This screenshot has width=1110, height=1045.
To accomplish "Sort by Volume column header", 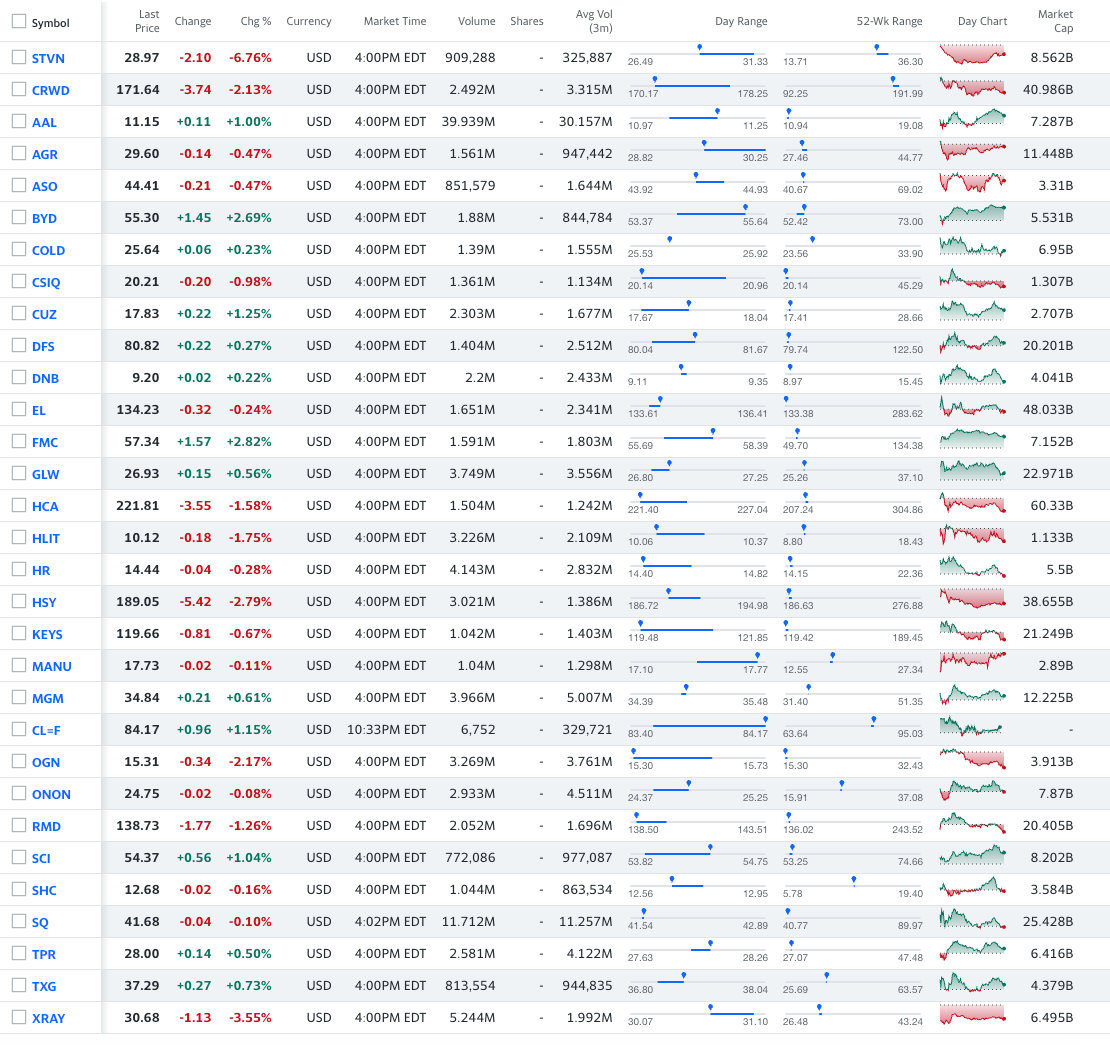I will coord(476,21).
